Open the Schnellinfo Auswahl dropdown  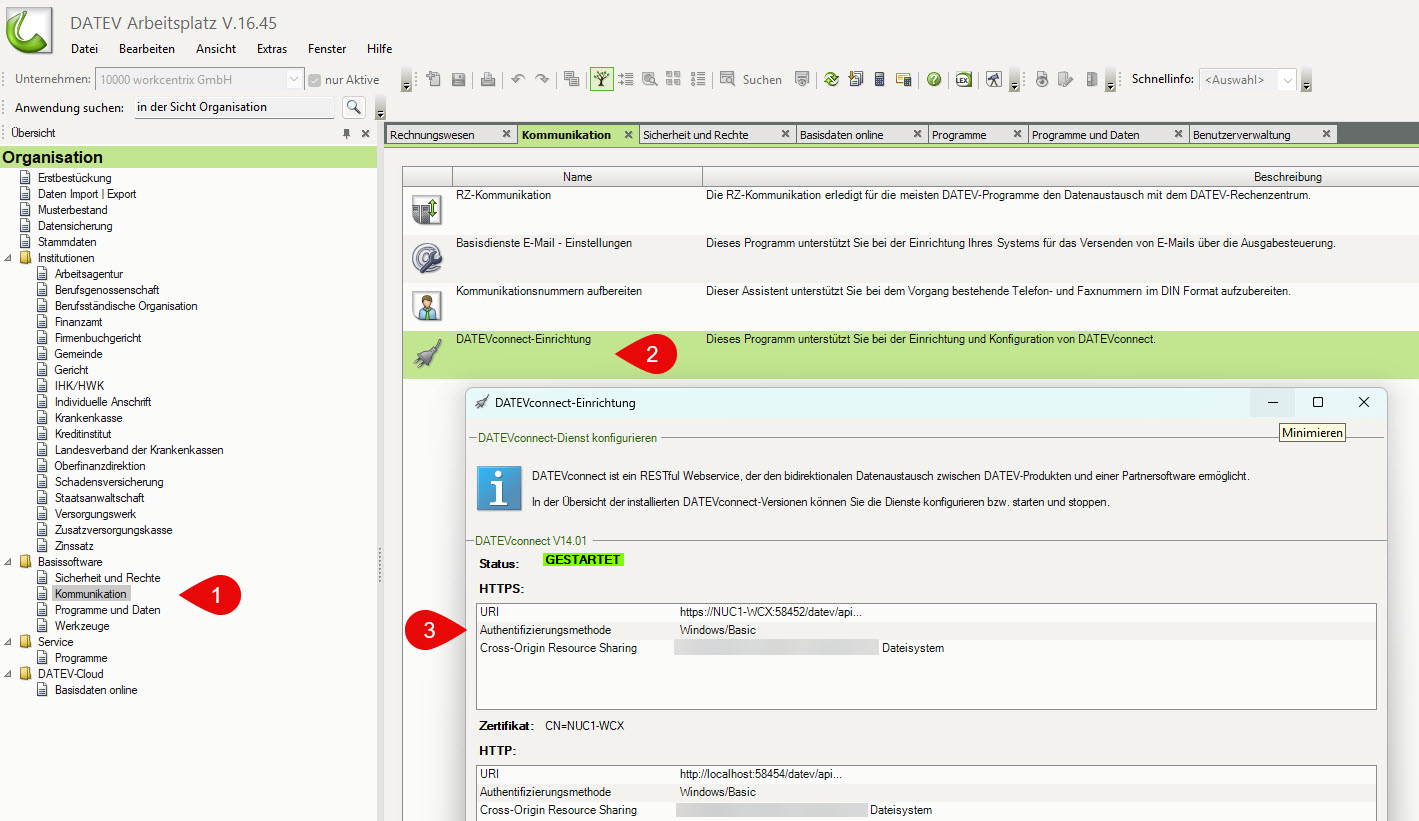click(1287, 80)
